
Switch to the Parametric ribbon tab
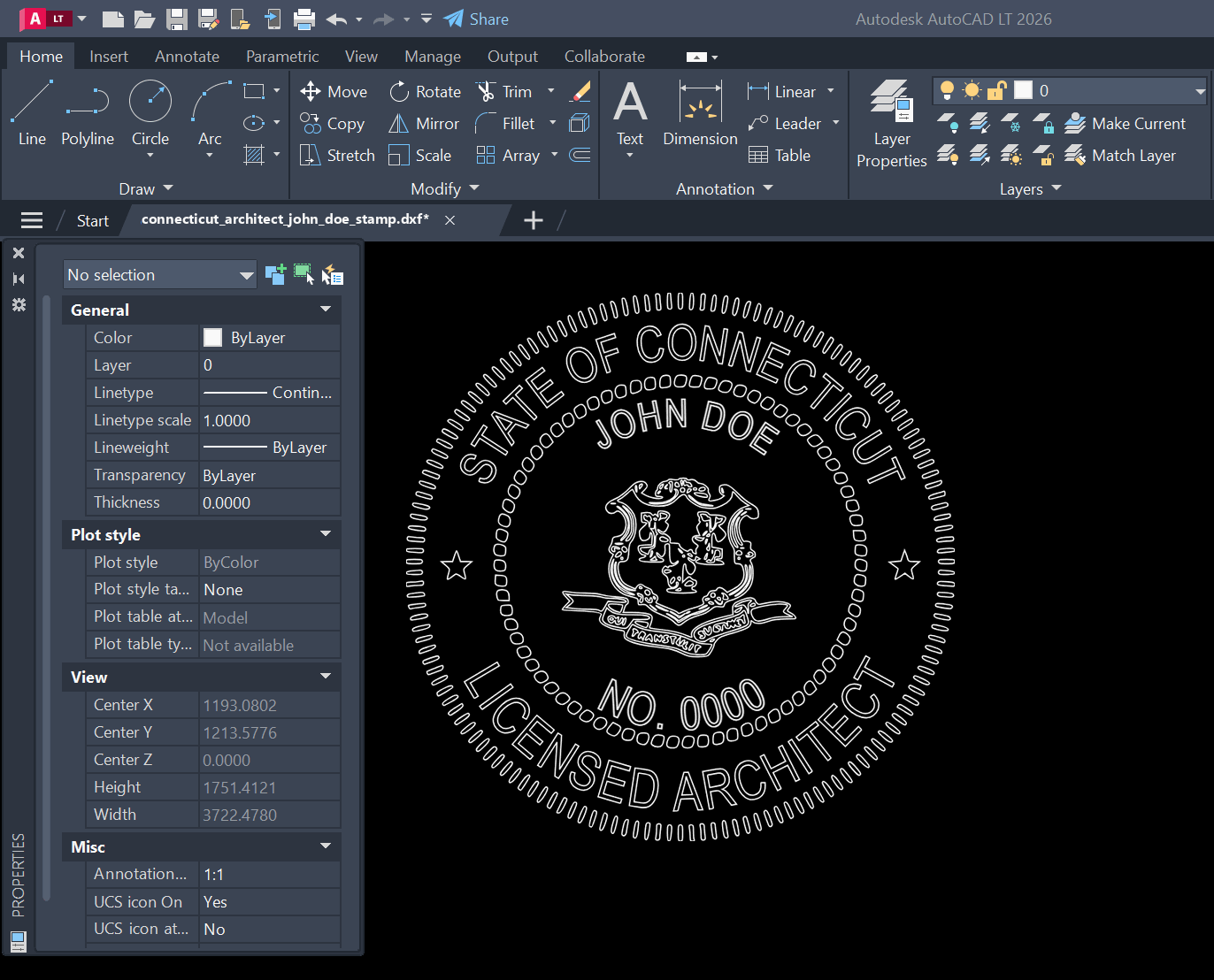pos(282,57)
